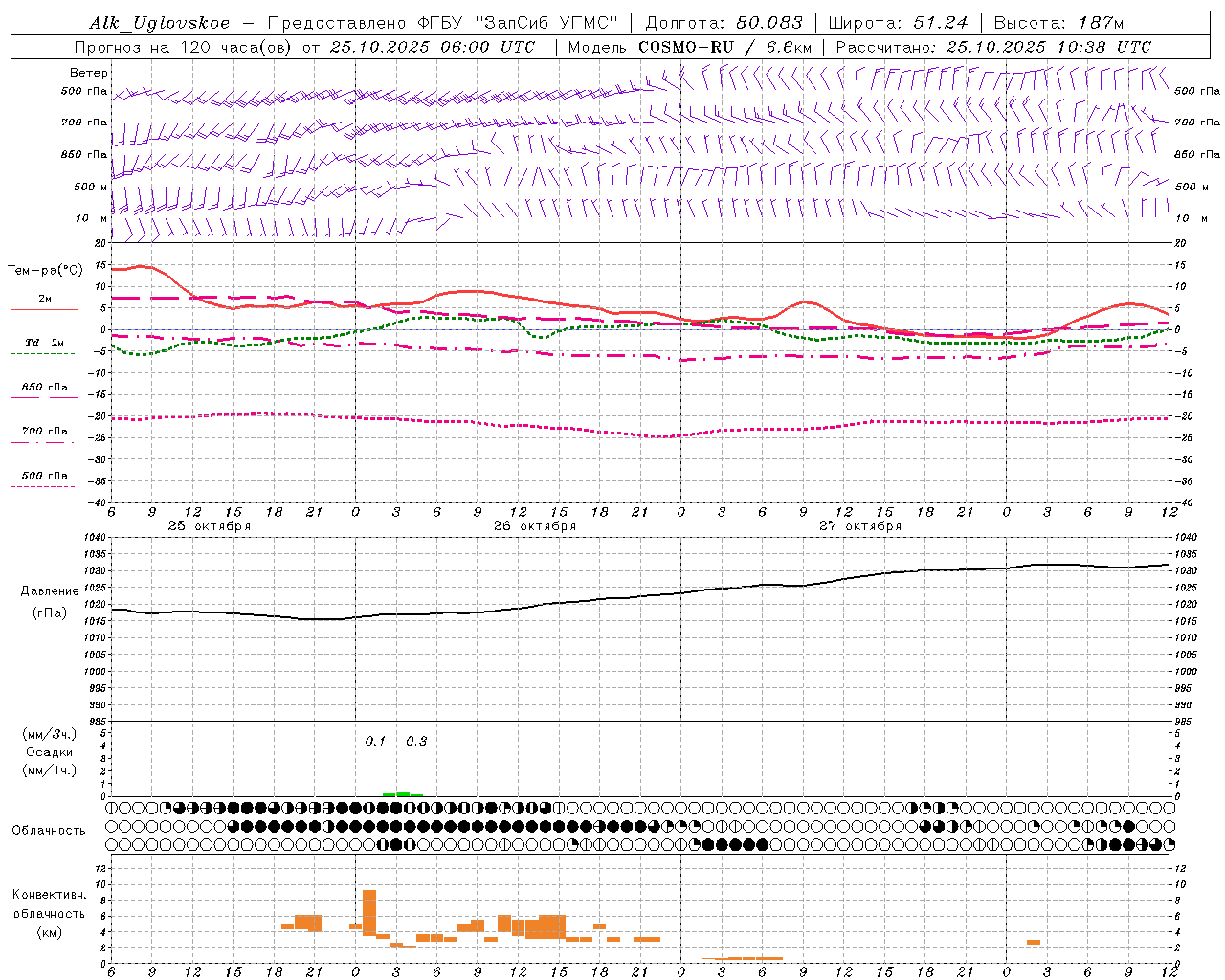
Task: Click the (мм/3ч.) precipitation unit label
Action: (x=50, y=734)
